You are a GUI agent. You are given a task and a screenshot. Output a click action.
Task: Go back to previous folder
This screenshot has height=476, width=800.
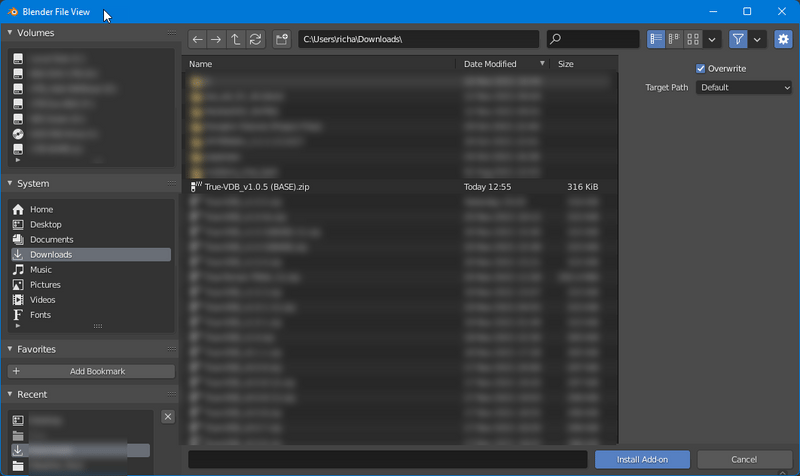[x=198, y=39]
